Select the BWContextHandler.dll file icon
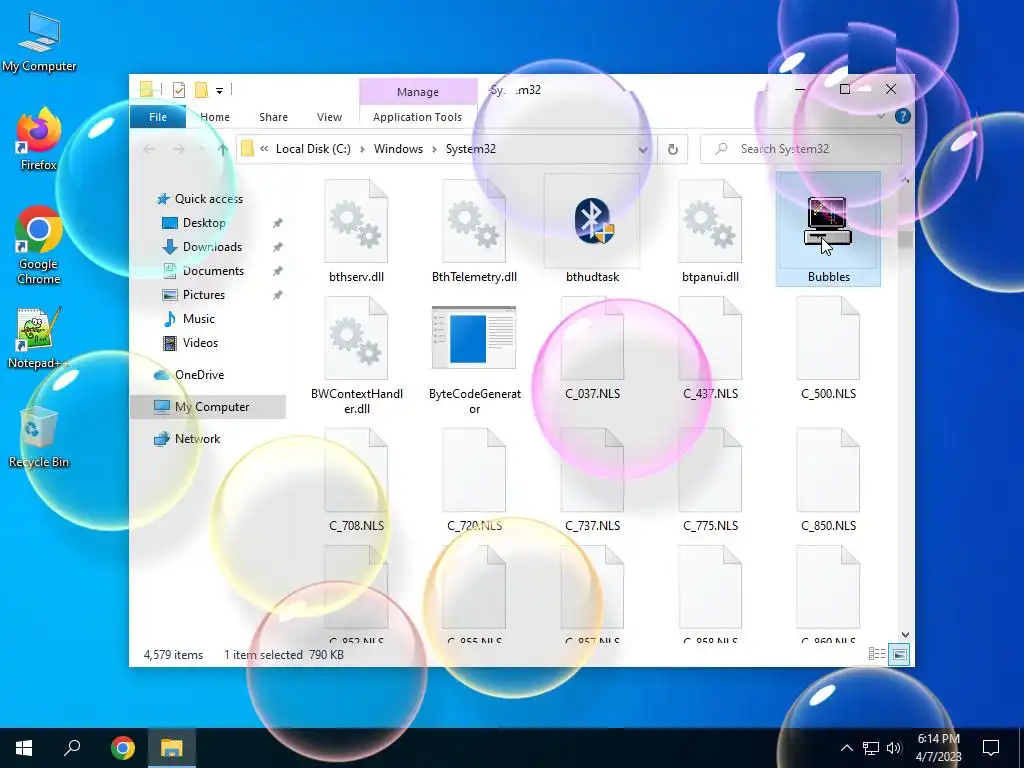 tap(356, 338)
